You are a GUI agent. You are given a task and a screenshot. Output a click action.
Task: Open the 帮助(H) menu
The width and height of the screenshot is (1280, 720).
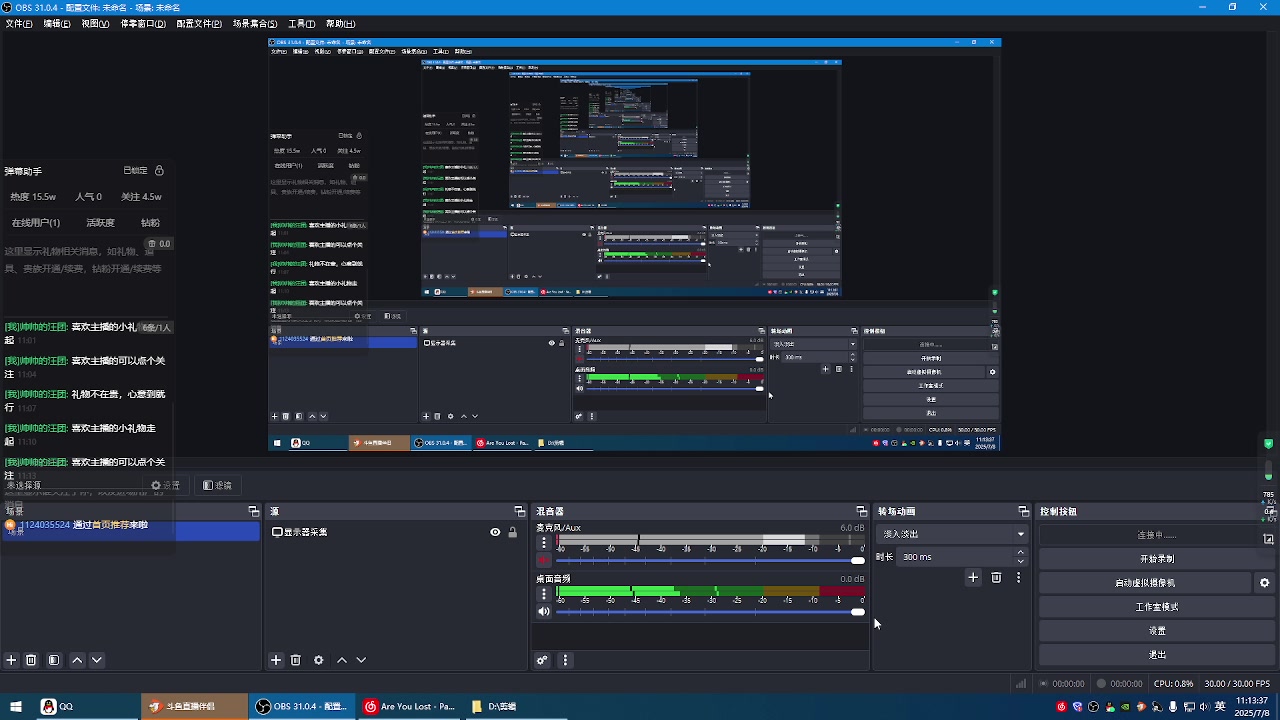click(x=340, y=23)
